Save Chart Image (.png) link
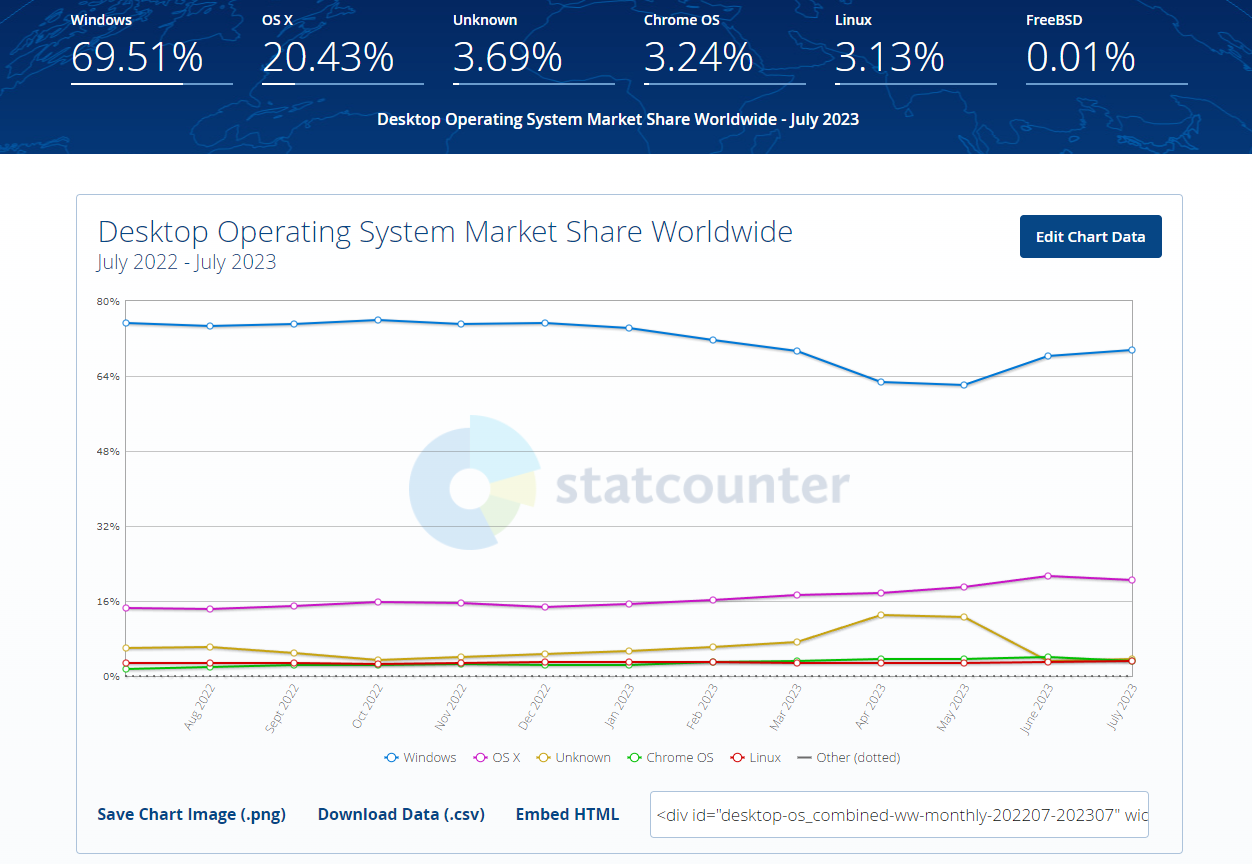1252x864 pixels. (191, 814)
